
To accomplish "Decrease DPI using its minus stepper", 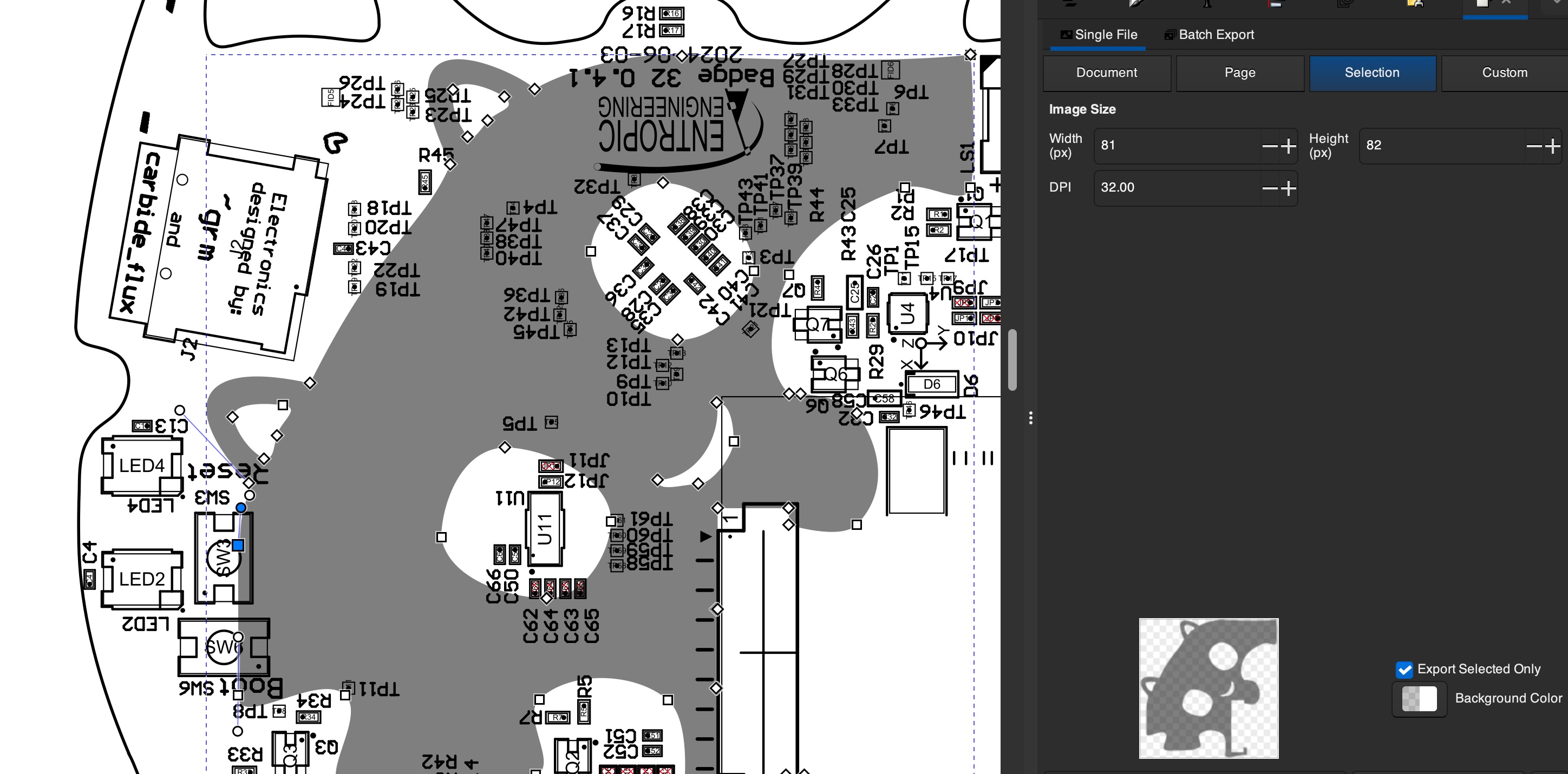I will tap(1270, 189).
